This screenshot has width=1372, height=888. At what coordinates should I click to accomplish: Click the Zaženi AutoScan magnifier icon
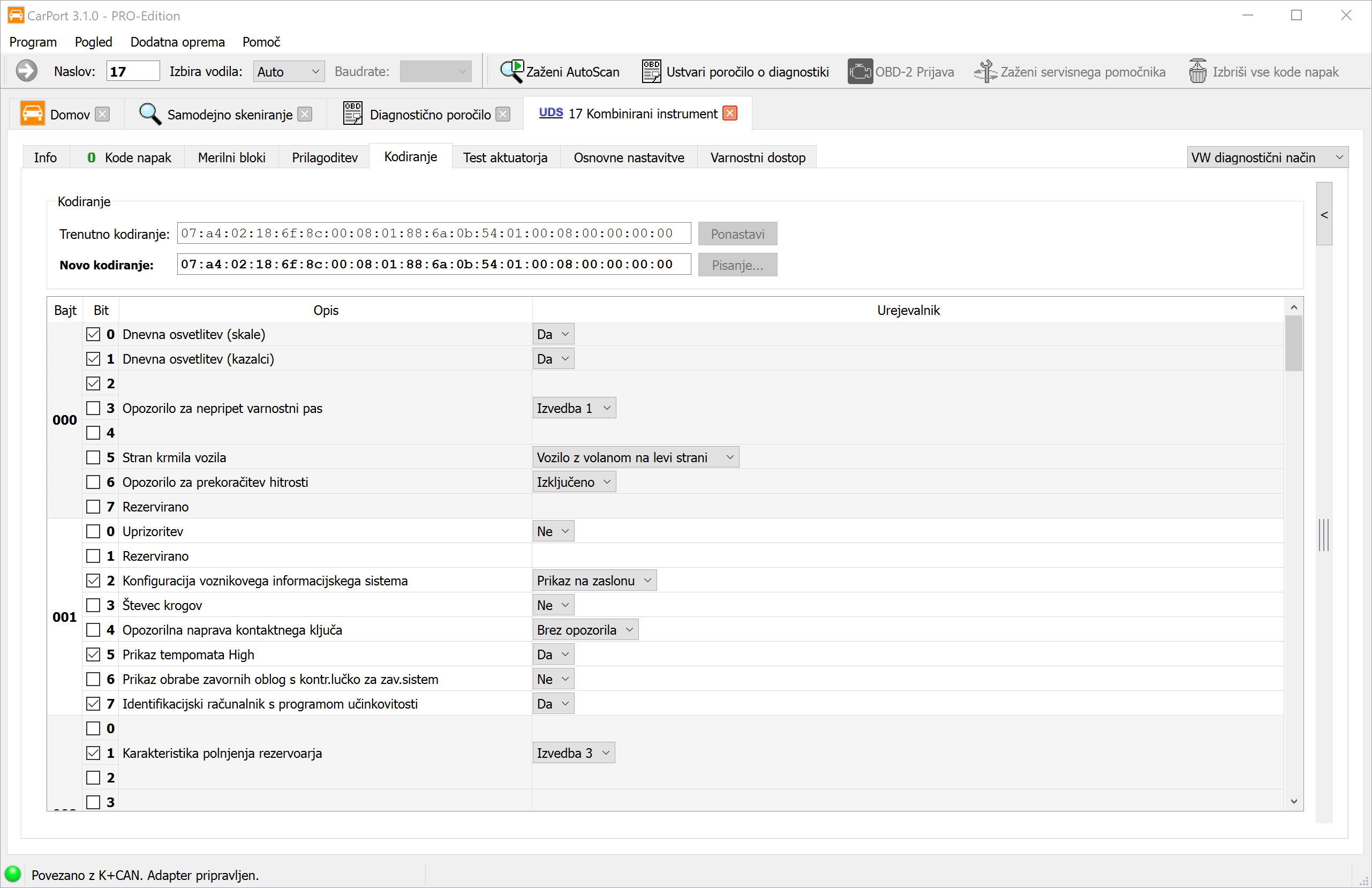point(511,72)
